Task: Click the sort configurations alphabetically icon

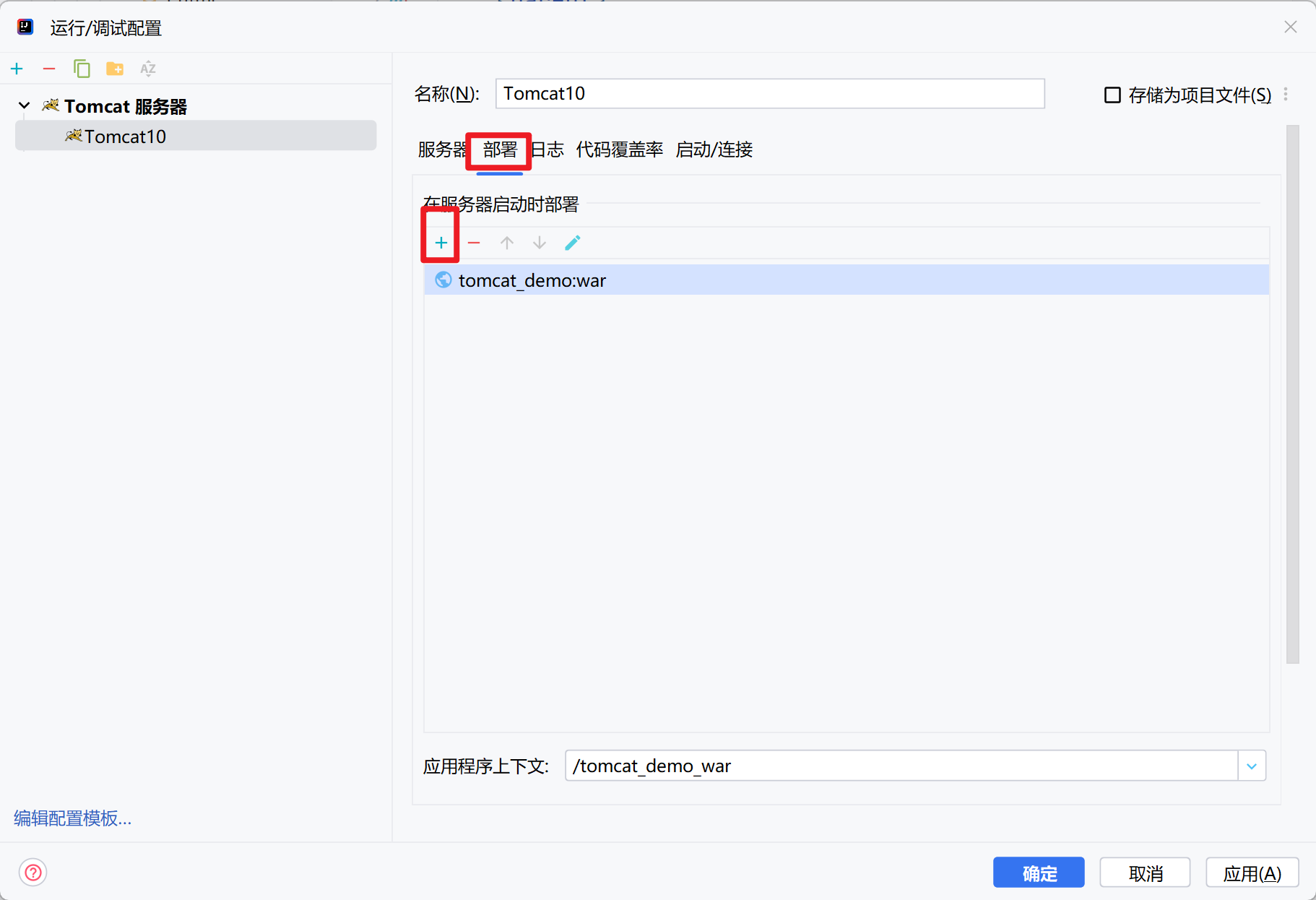Action: (148, 69)
